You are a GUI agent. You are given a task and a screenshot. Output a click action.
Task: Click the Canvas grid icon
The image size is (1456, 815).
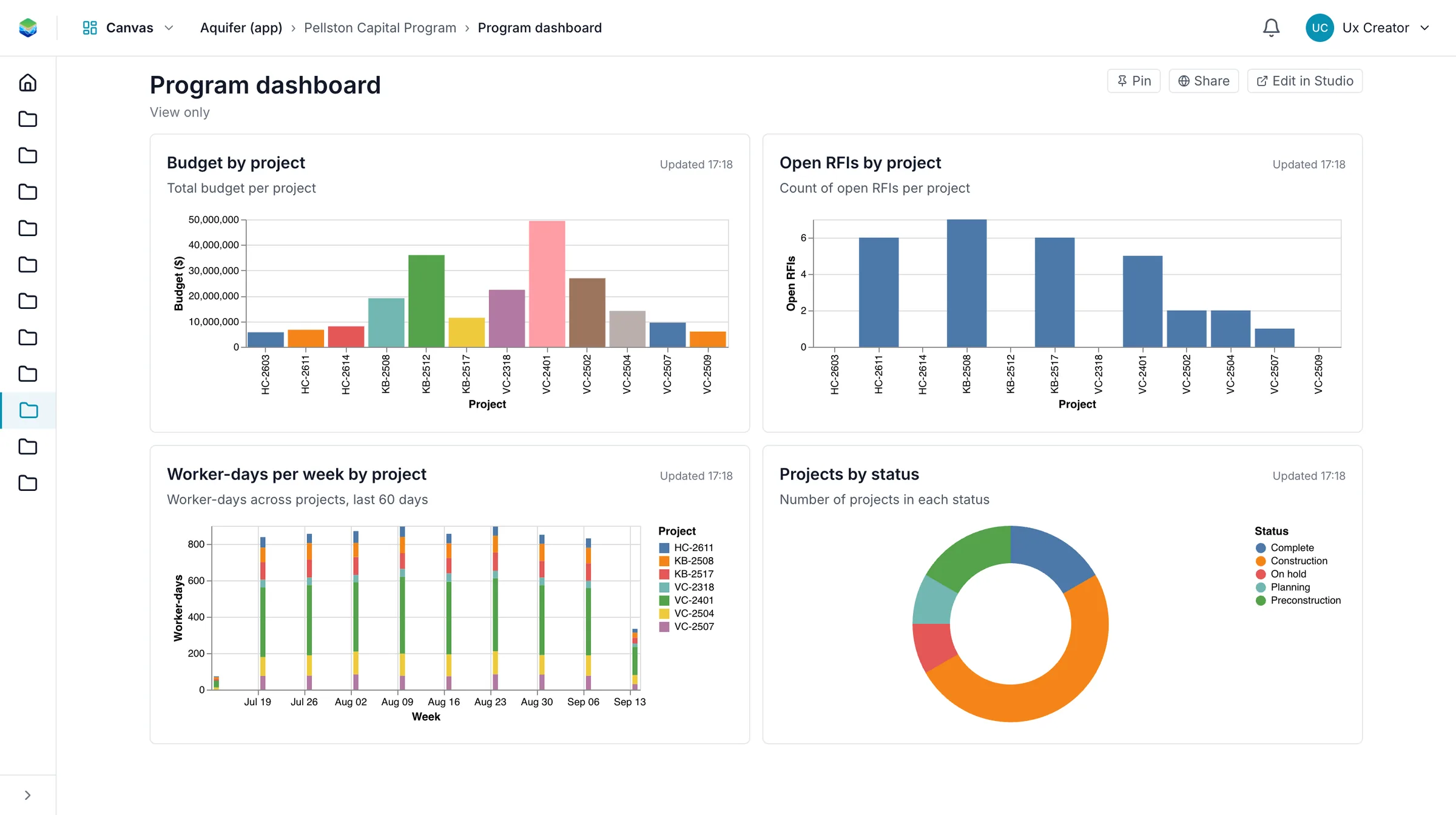[x=90, y=28]
